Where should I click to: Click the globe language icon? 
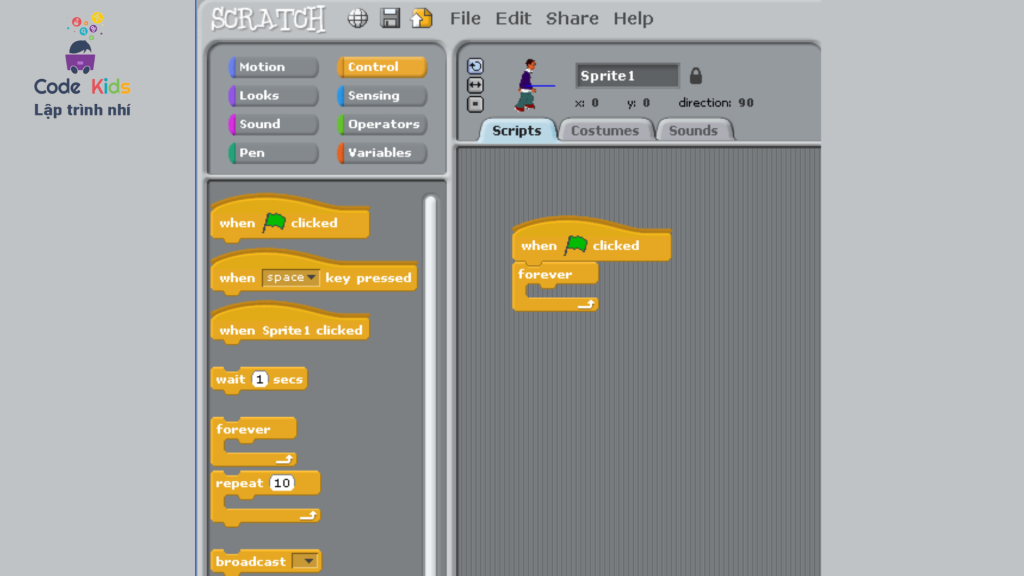(358, 18)
